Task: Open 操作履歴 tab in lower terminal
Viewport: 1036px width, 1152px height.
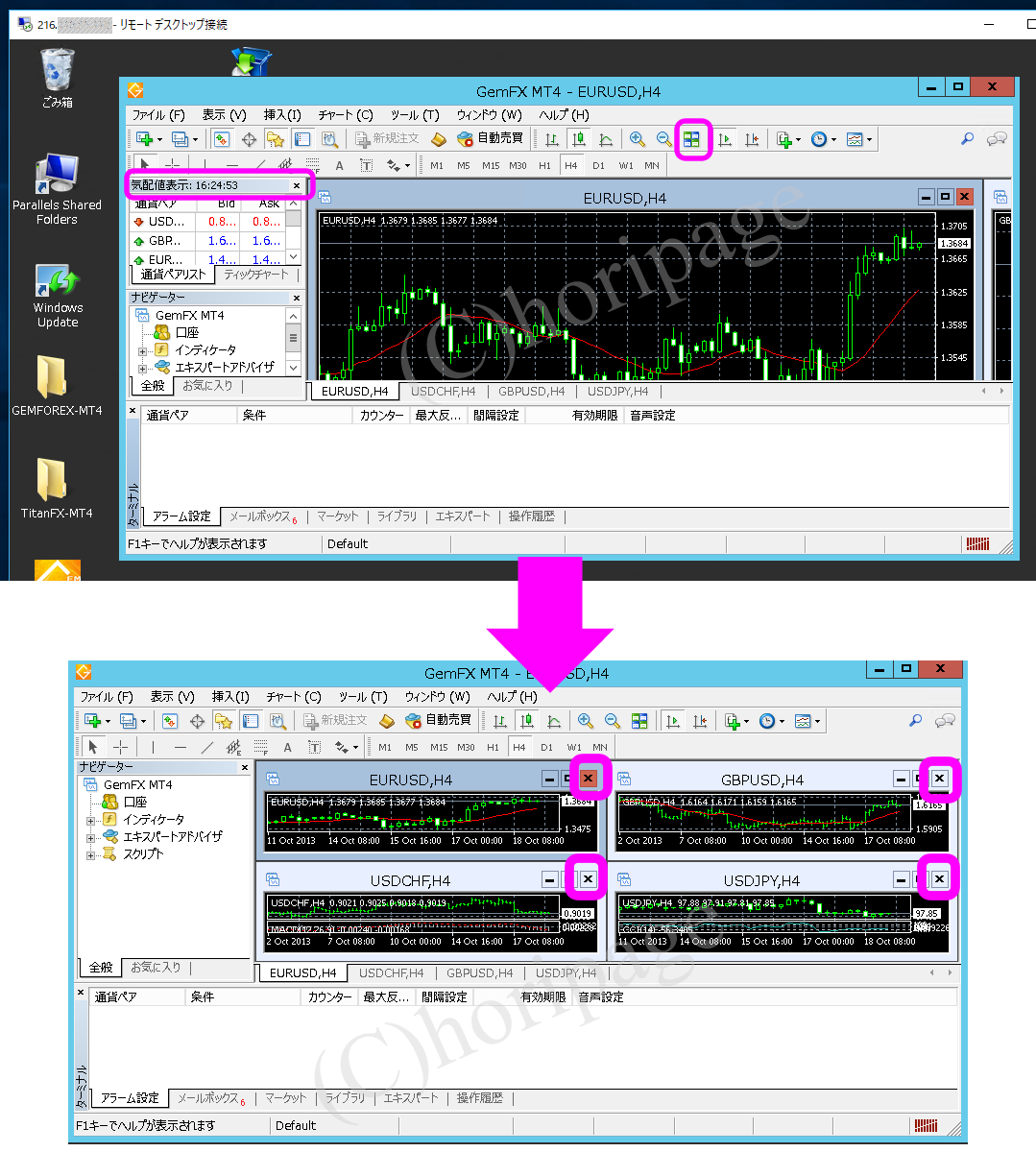Action: (479, 1098)
